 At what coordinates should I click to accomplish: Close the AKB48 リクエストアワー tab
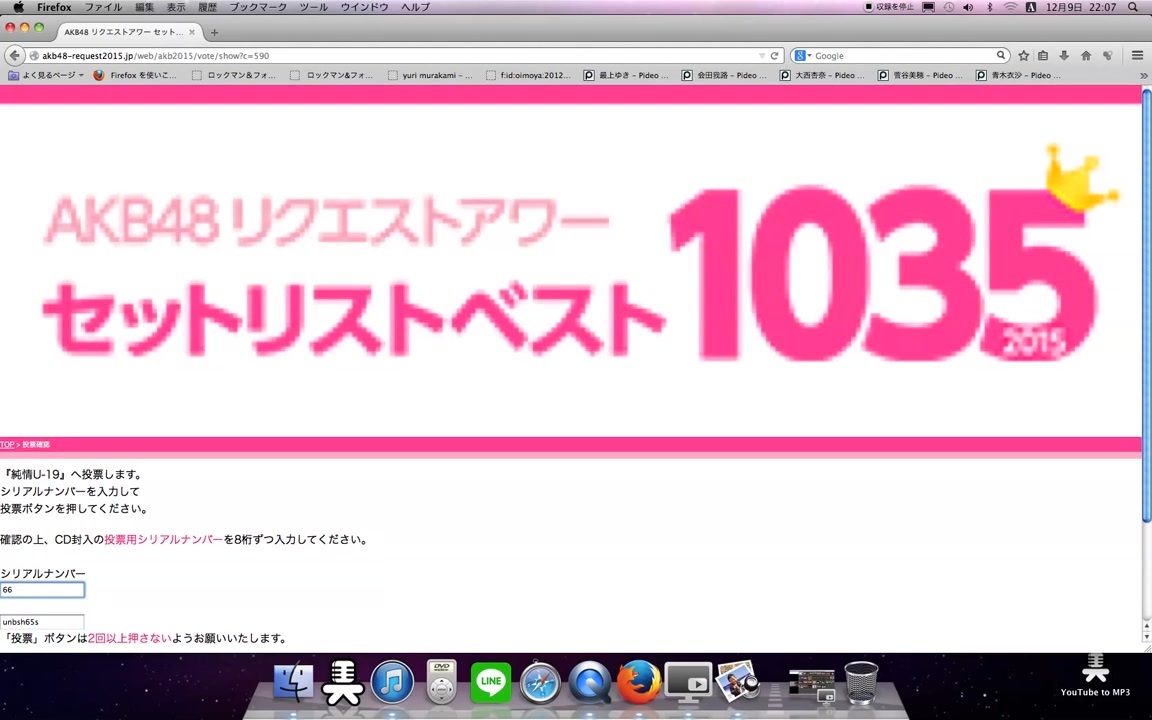[192, 32]
